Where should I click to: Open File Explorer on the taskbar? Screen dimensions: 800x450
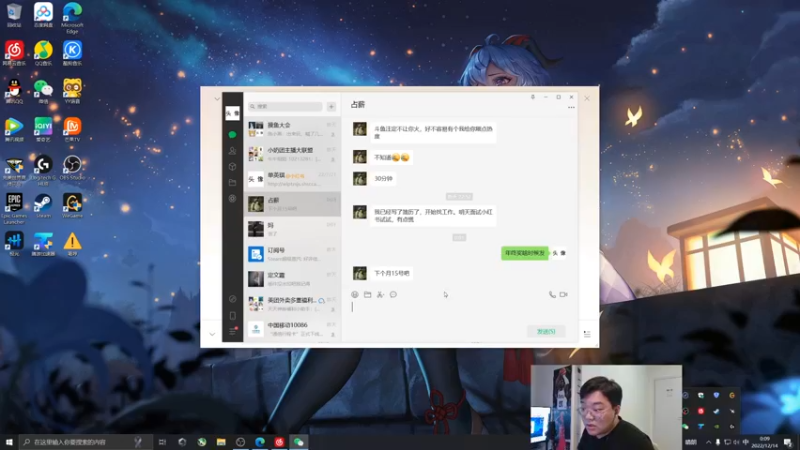[221, 442]
